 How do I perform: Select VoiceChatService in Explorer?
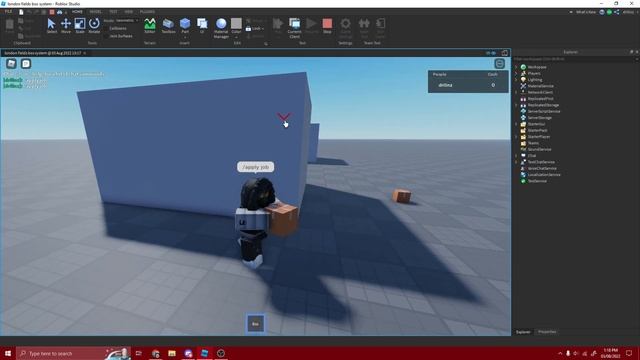[x=542, y=168]
